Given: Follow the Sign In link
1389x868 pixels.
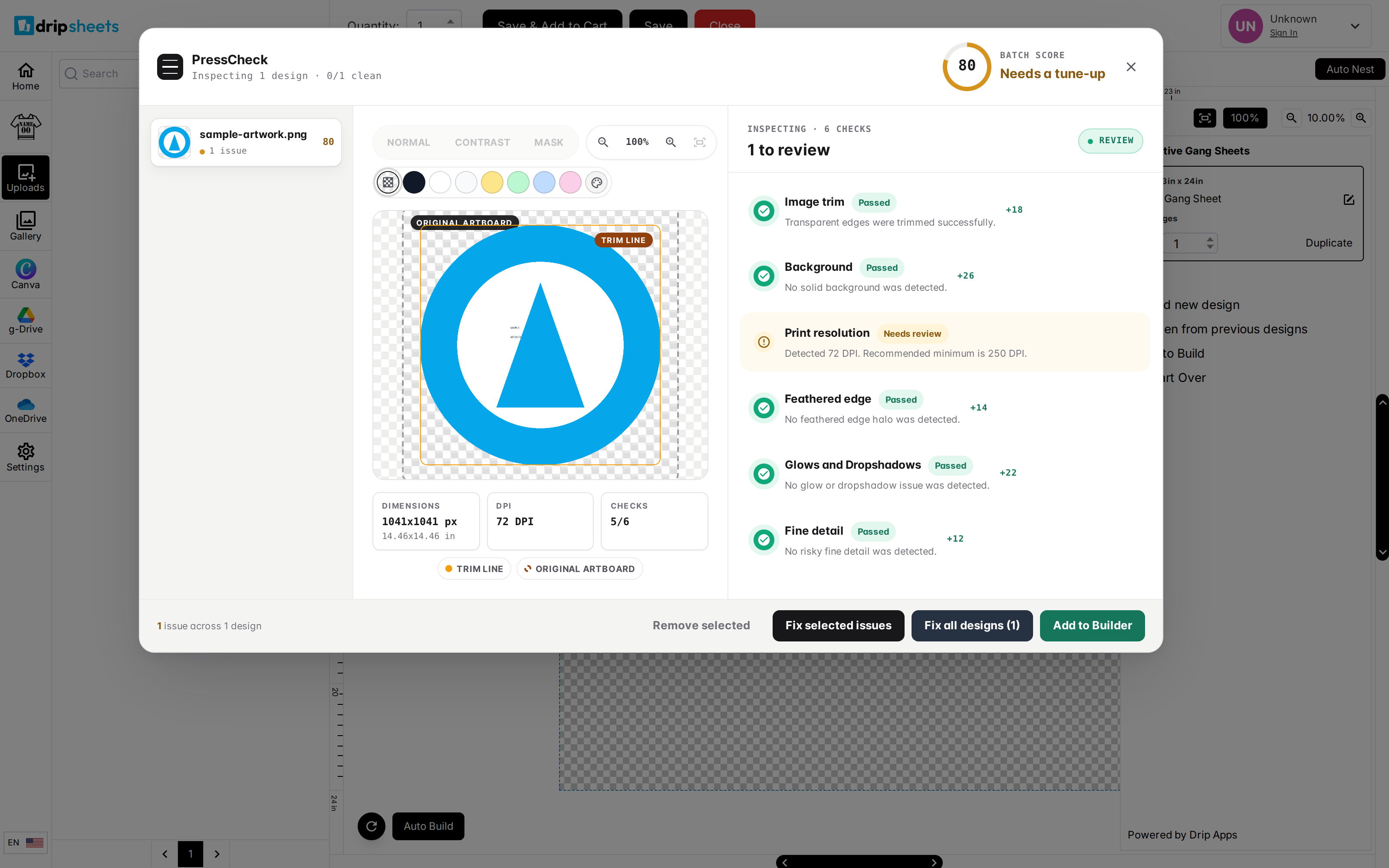Looking at the screenshot, I should coord(1284,33).
